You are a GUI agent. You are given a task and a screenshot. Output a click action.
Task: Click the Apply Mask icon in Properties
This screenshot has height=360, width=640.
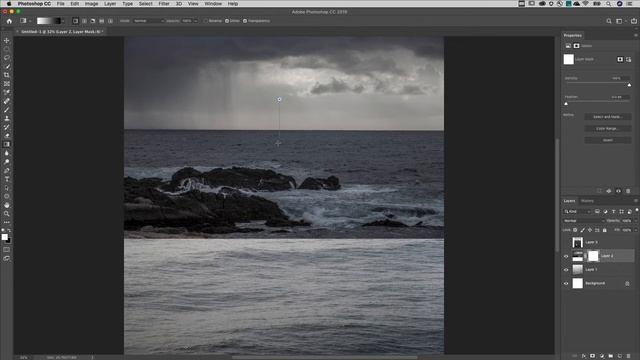point(609,191)
